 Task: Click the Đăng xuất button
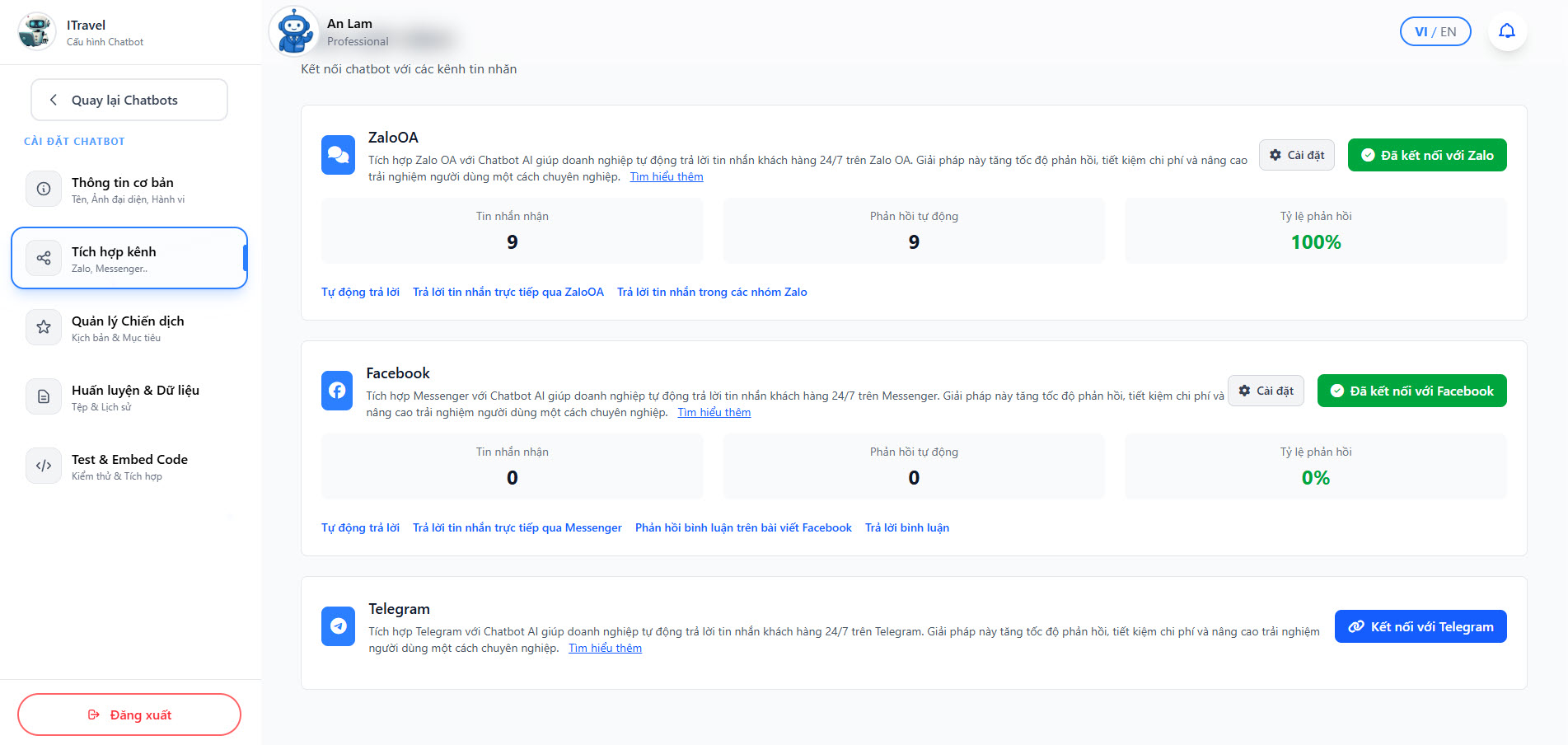click(x=129, y=714)
